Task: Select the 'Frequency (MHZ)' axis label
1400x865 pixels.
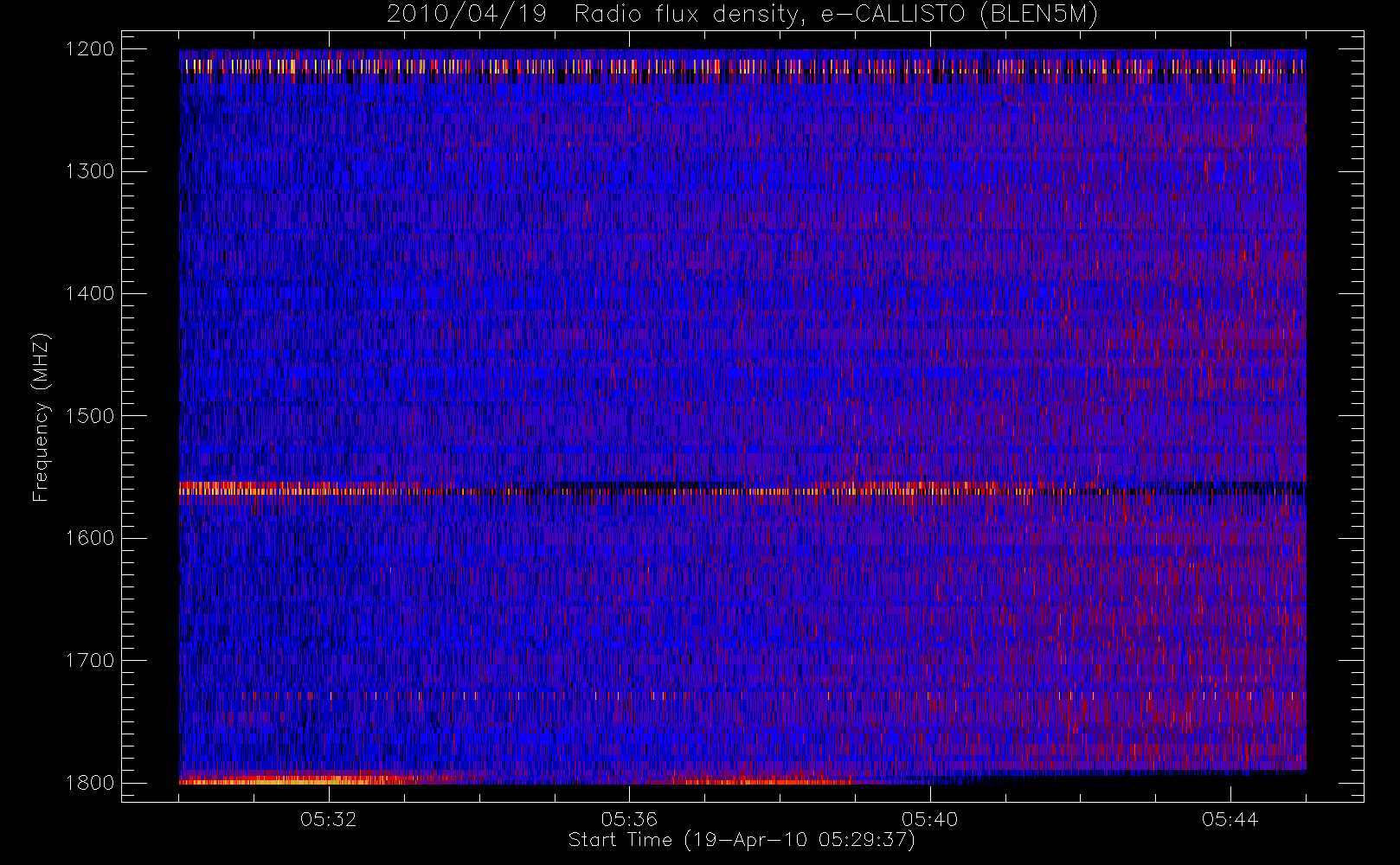Action: pos(40,417)
